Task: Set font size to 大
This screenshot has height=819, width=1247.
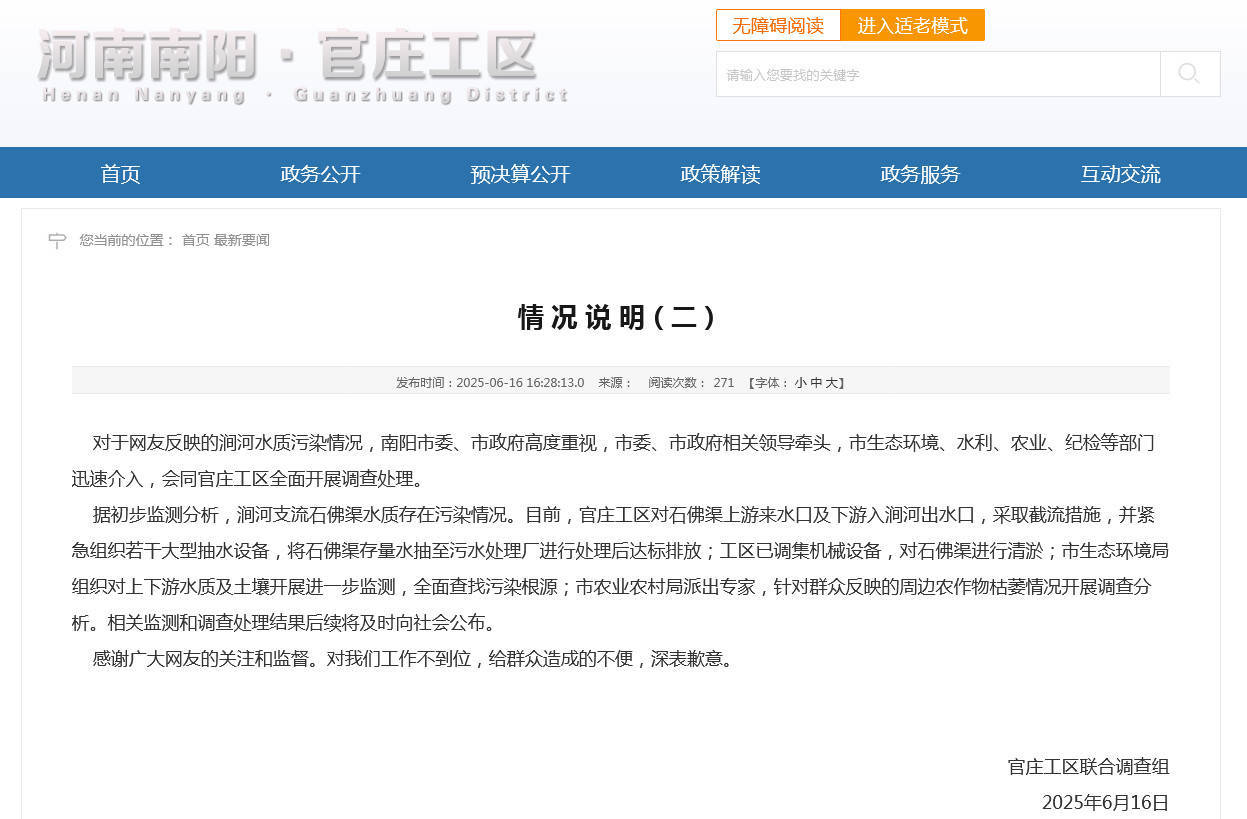Action: pos(831,383)
